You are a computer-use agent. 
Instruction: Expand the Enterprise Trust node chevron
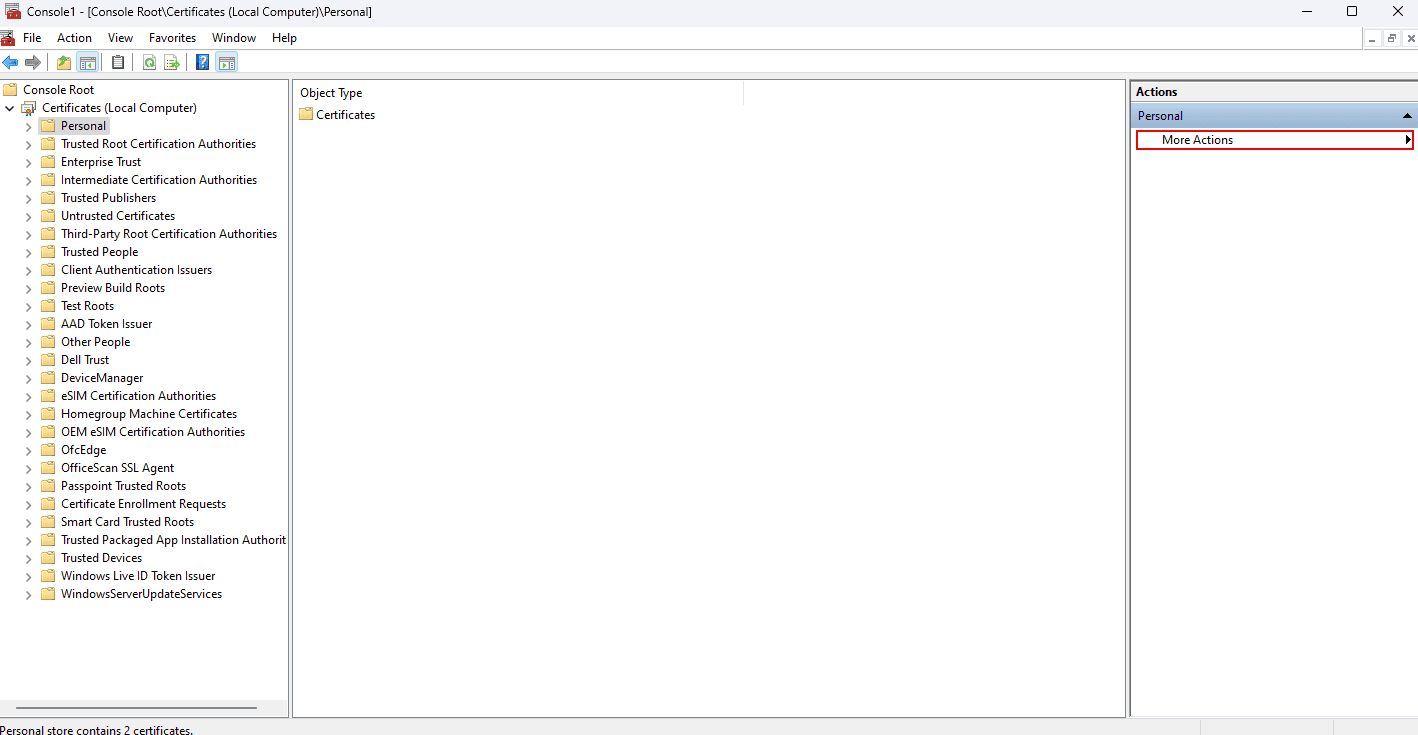coord(28,163)
